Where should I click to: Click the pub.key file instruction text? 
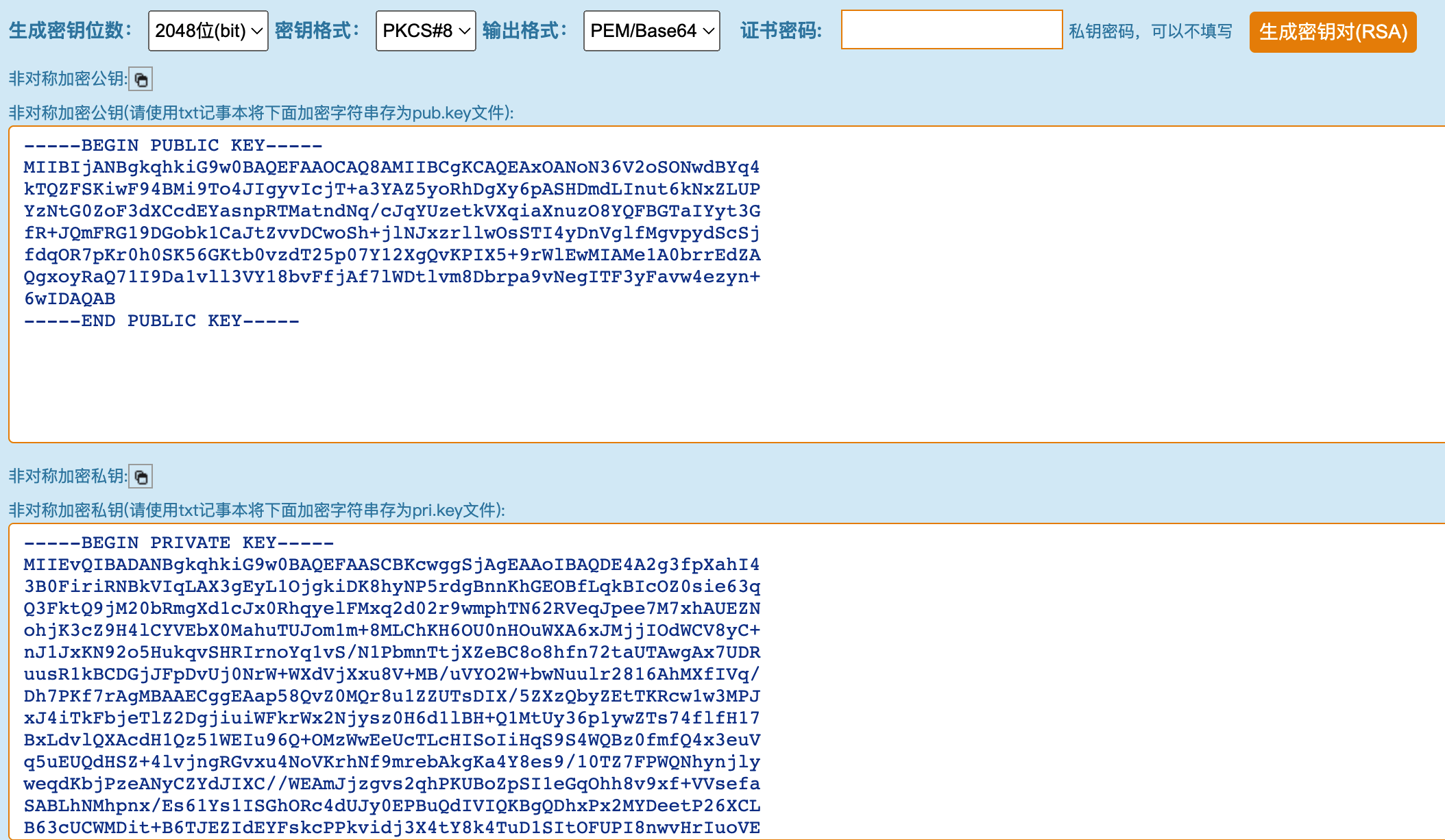(x=261, y=113)
